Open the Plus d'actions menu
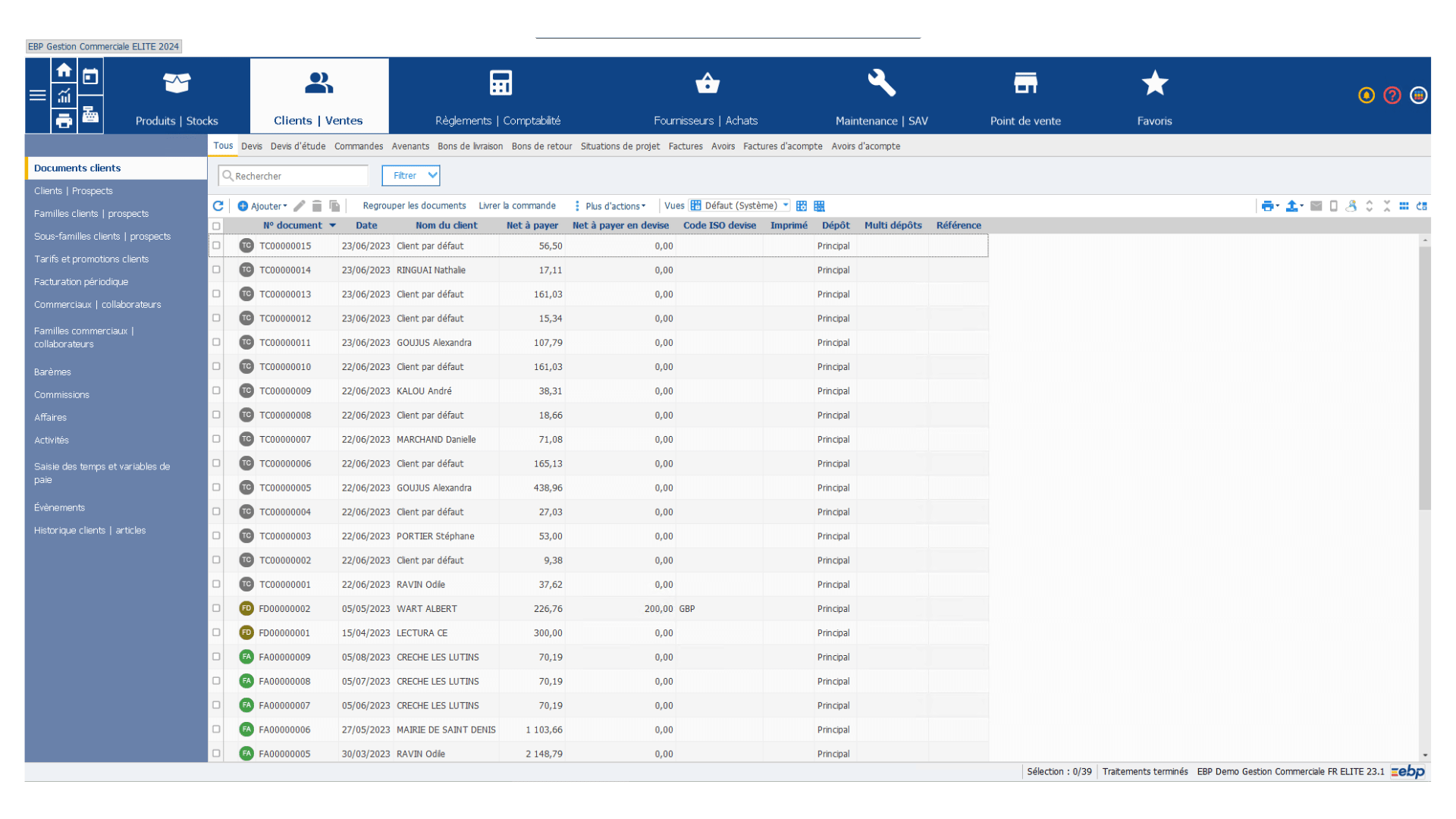This screenshot has height=819, width=1456. point(611,206)
